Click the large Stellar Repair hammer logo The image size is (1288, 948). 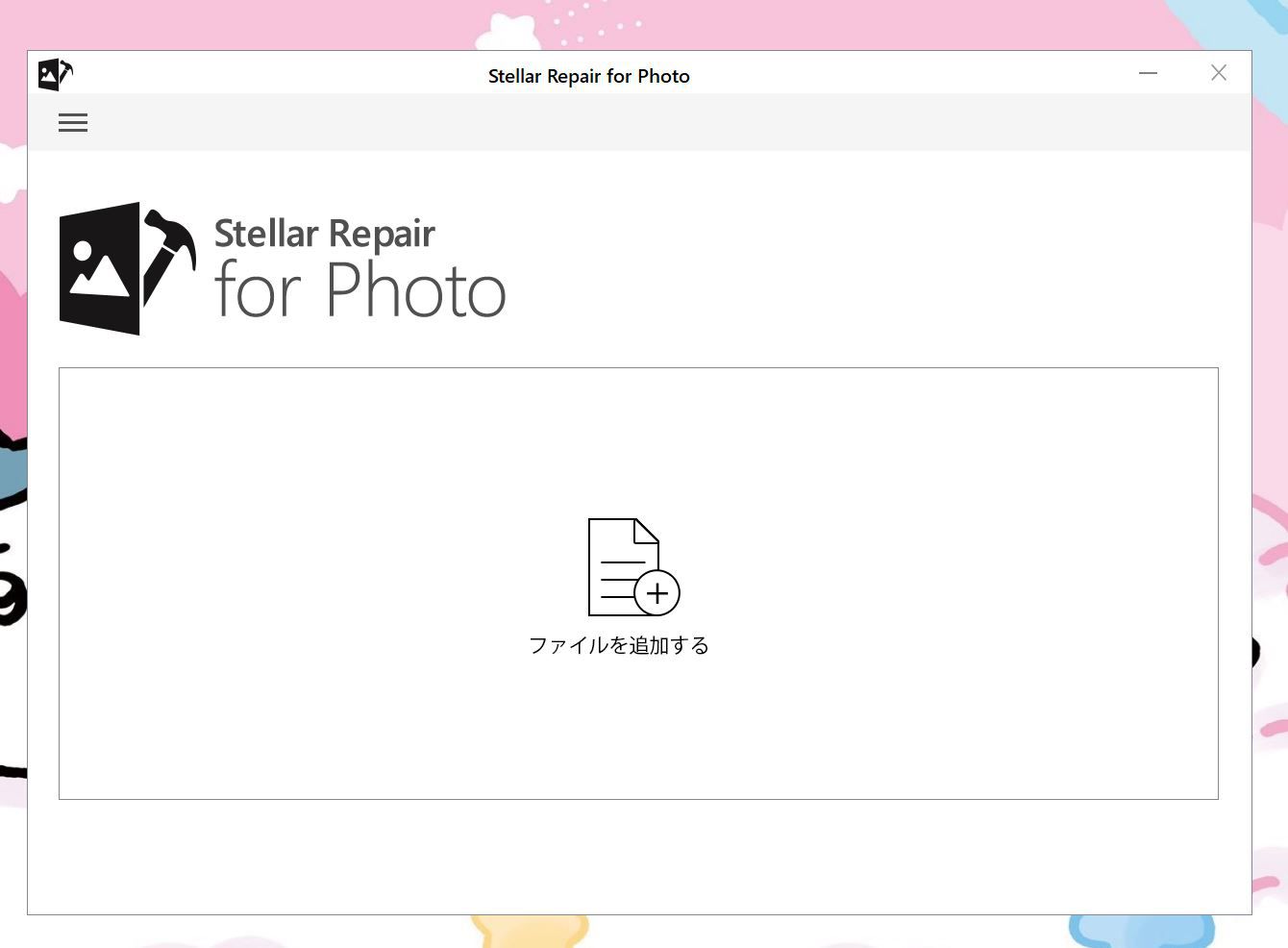(128, 268)
